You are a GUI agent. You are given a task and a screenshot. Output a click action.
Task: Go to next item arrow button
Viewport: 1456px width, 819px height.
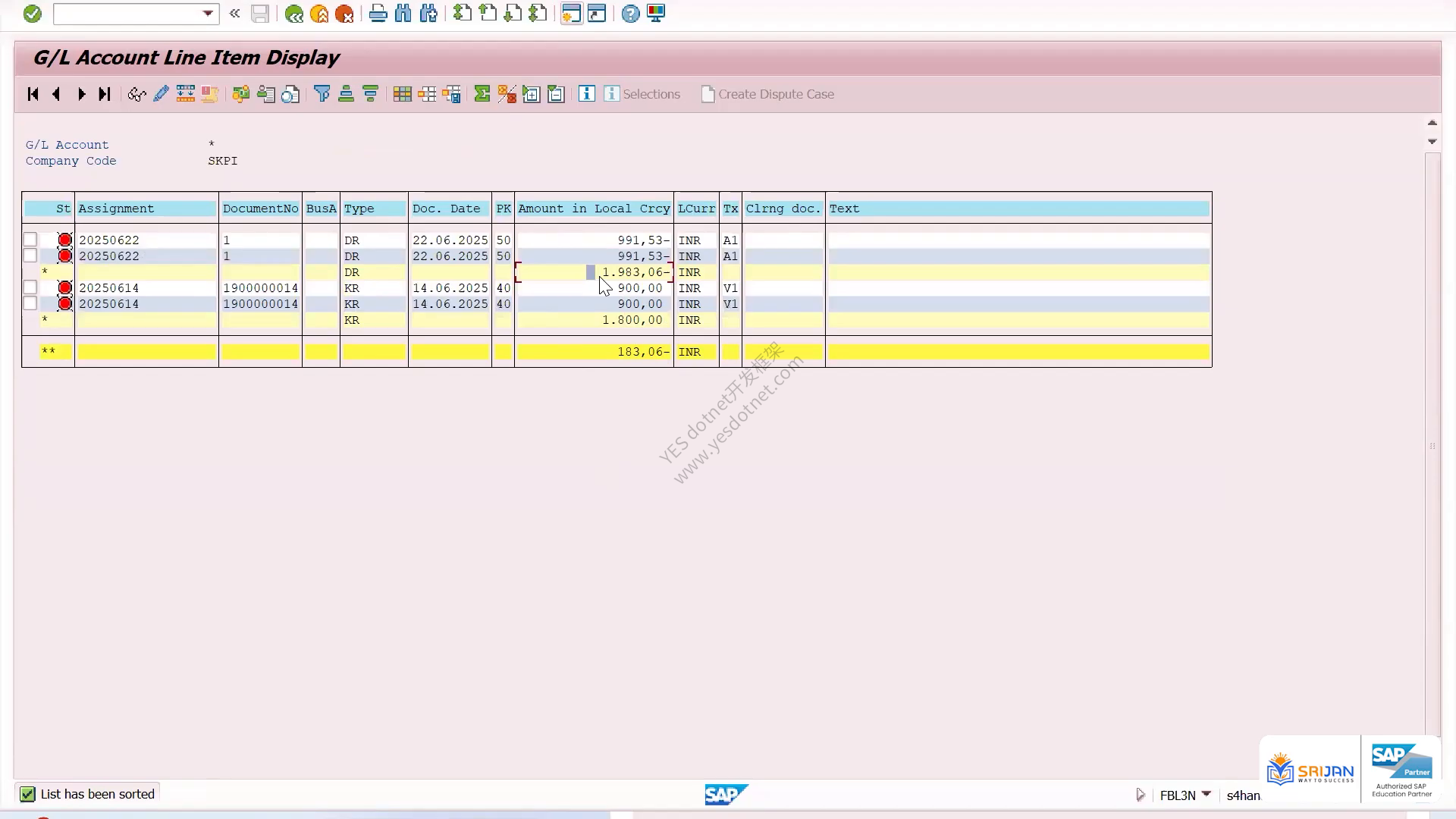click(x=81, y=94)
